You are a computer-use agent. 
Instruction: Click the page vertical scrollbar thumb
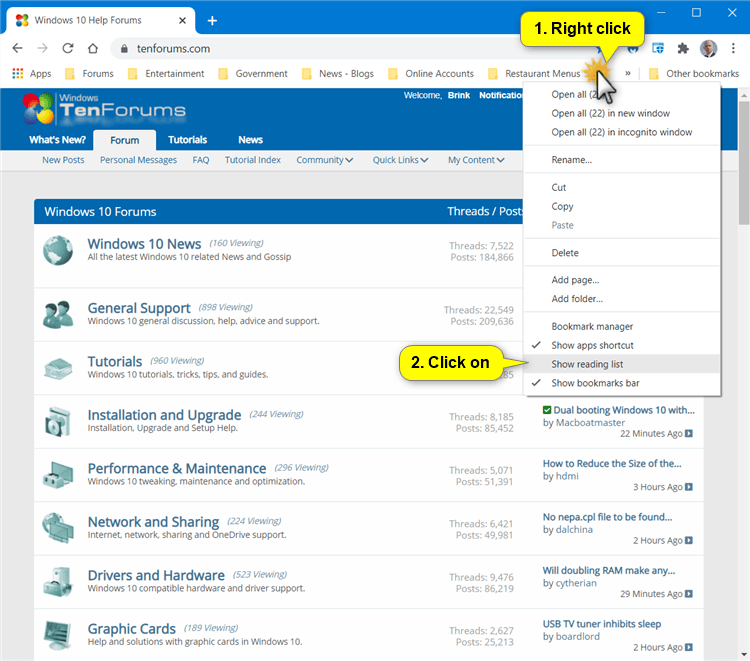[x=744, y=163]
